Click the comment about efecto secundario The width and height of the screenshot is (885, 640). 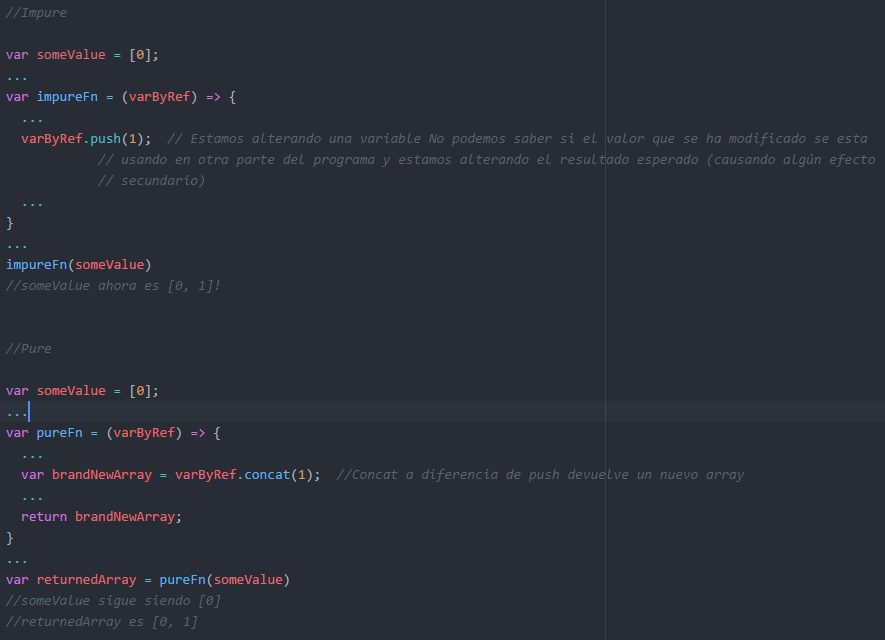[150, 180]
